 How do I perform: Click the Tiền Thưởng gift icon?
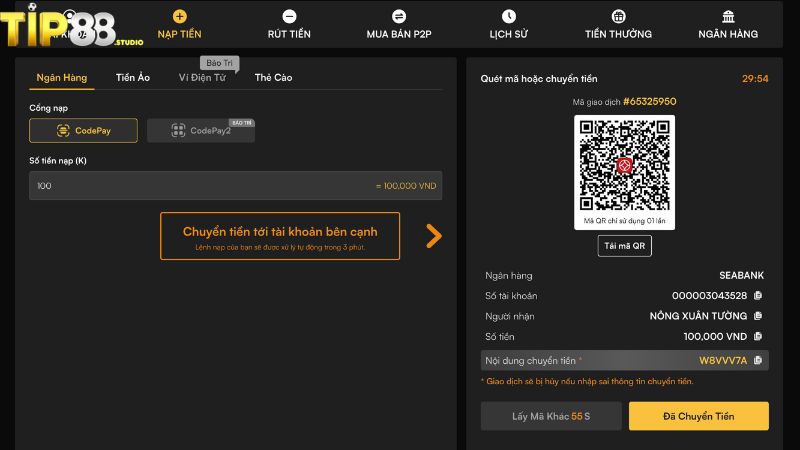[x=618, y=16]
